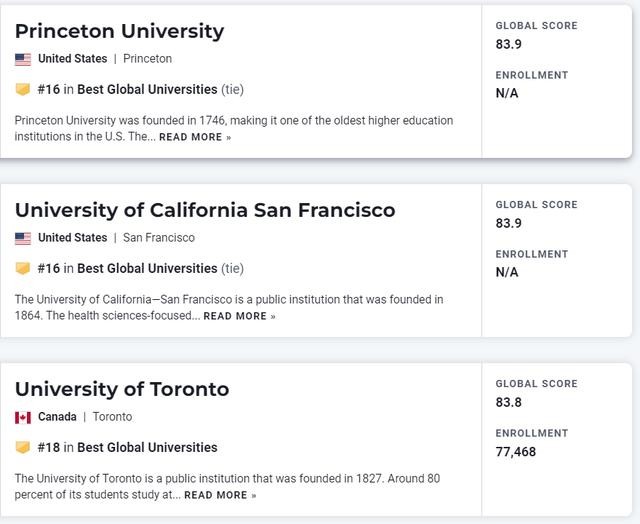Image resolution: width=640 pixels, height=524 pixels.
Task: Expand Princeton description with READ MORE
Action: [x=195, y=137]
